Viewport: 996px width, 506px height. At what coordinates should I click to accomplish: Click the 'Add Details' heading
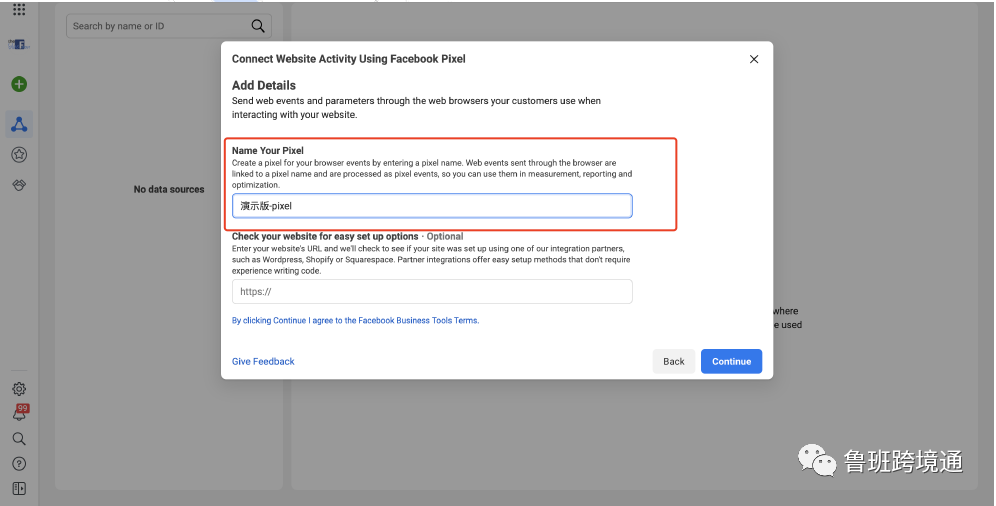click(264, 85)
